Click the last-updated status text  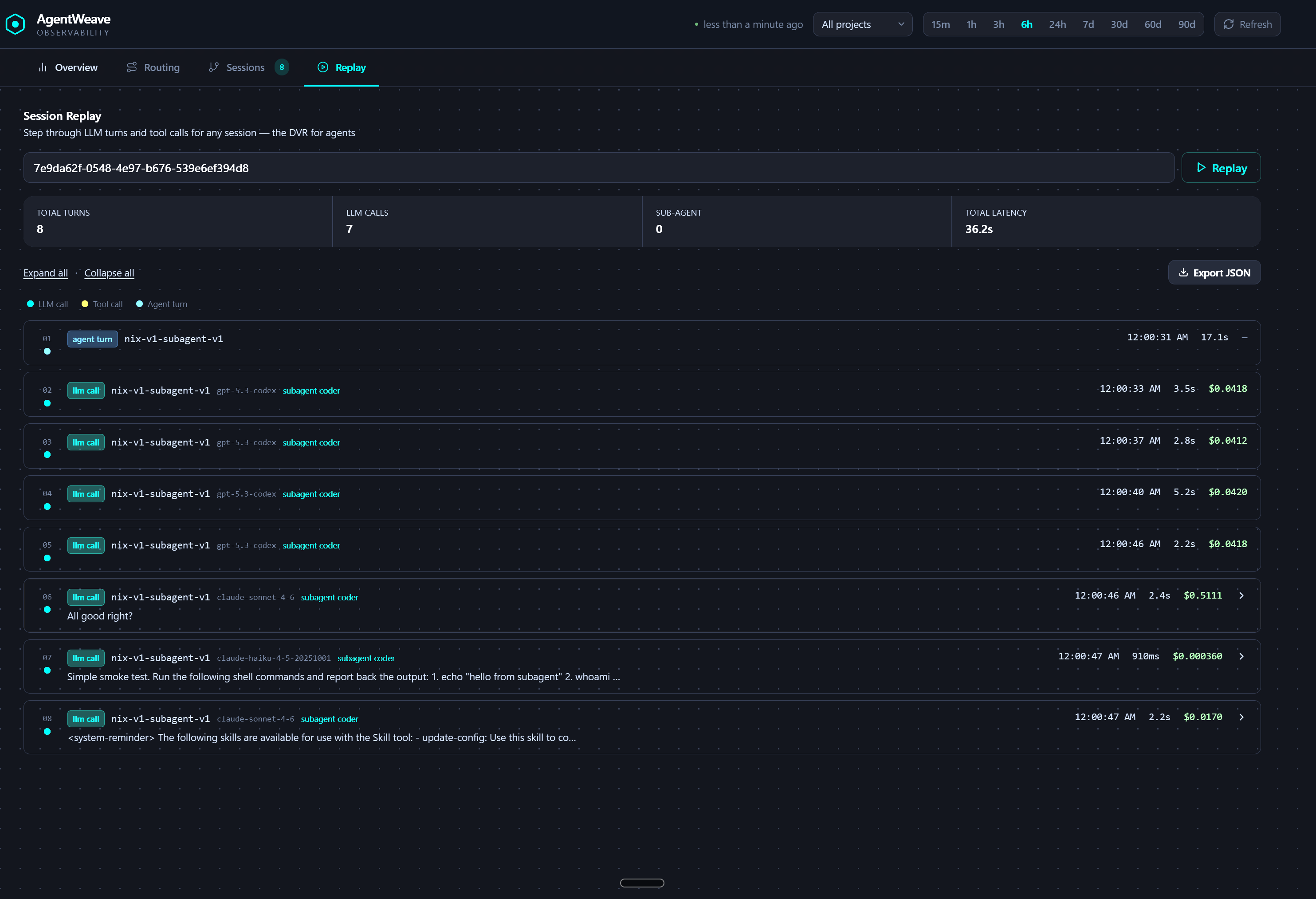pos(753,24)
